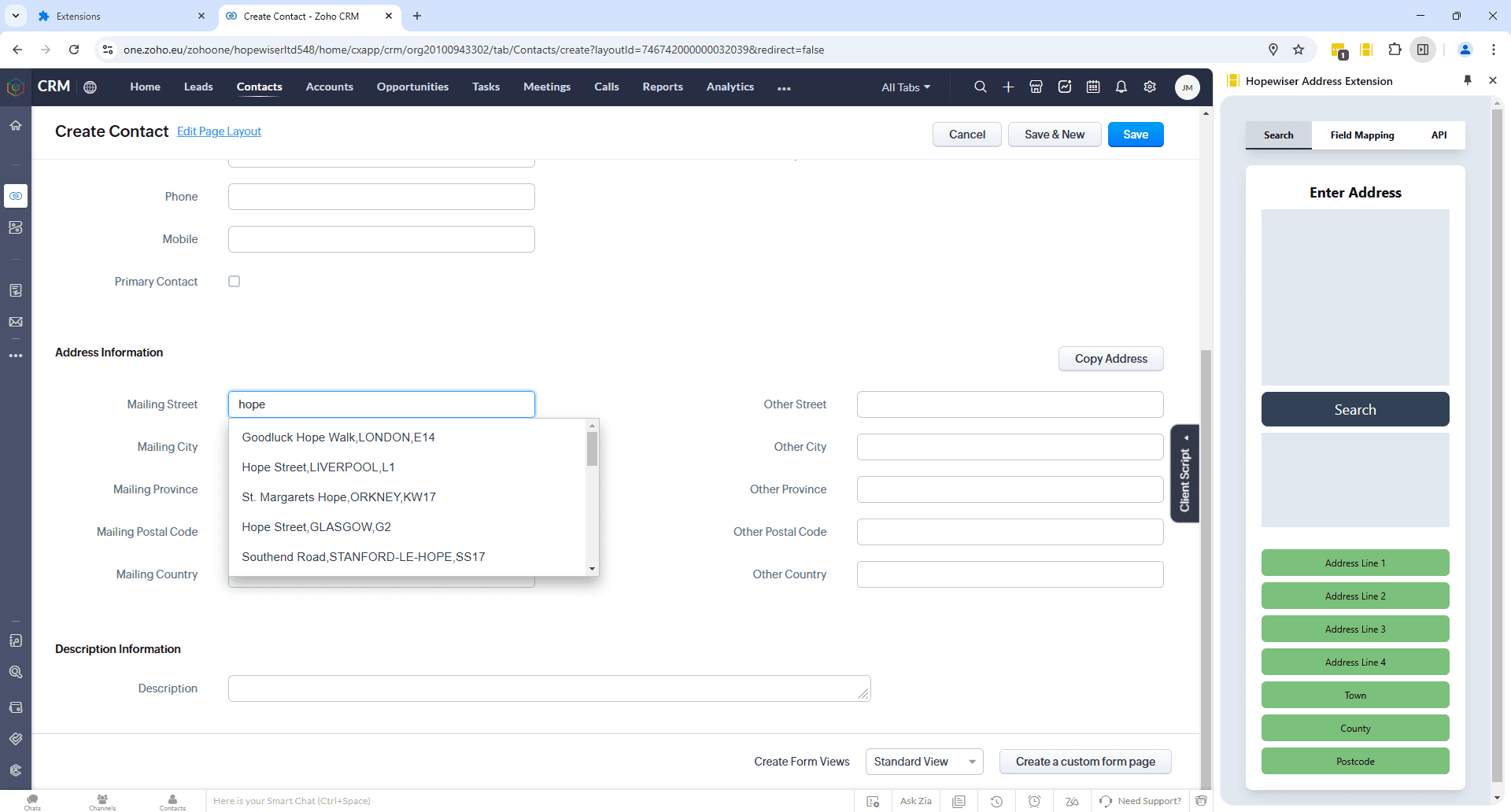The image size is (1511, 812).
Task: Open the notifications bell icon
Action: (1121, 87)
